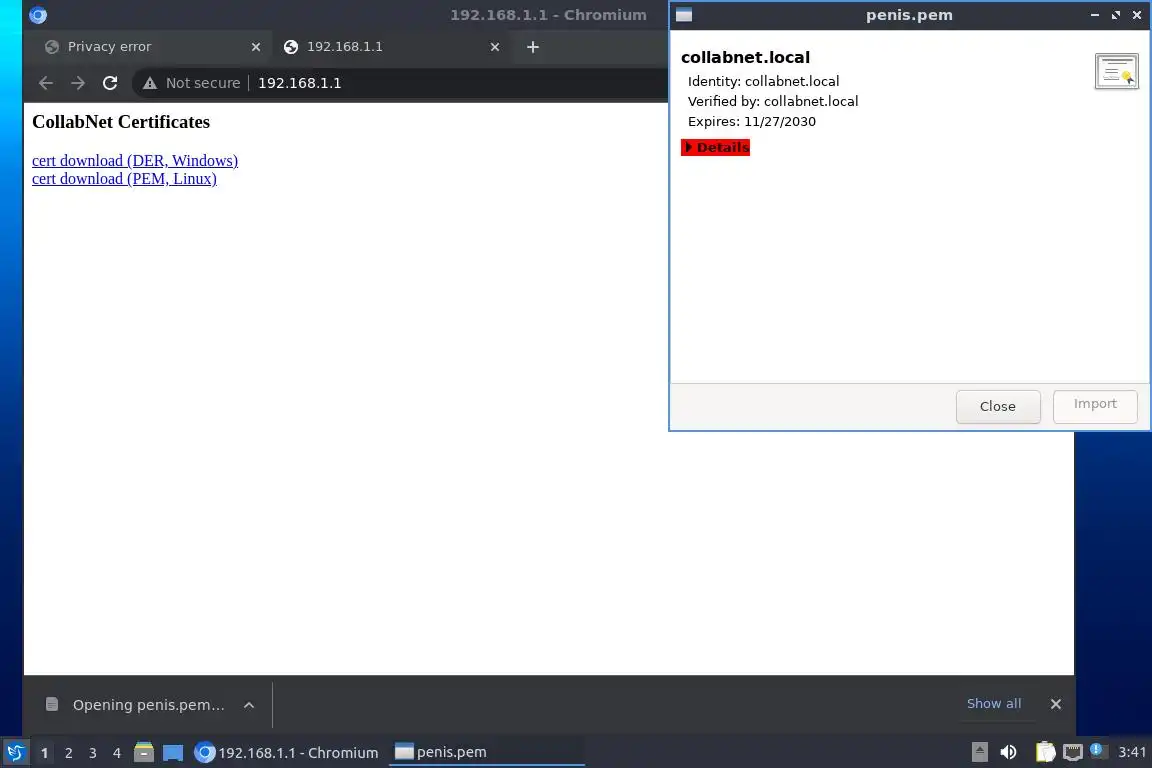
Task: Click the update notifier tray icon
Action: coord(1098,750)
